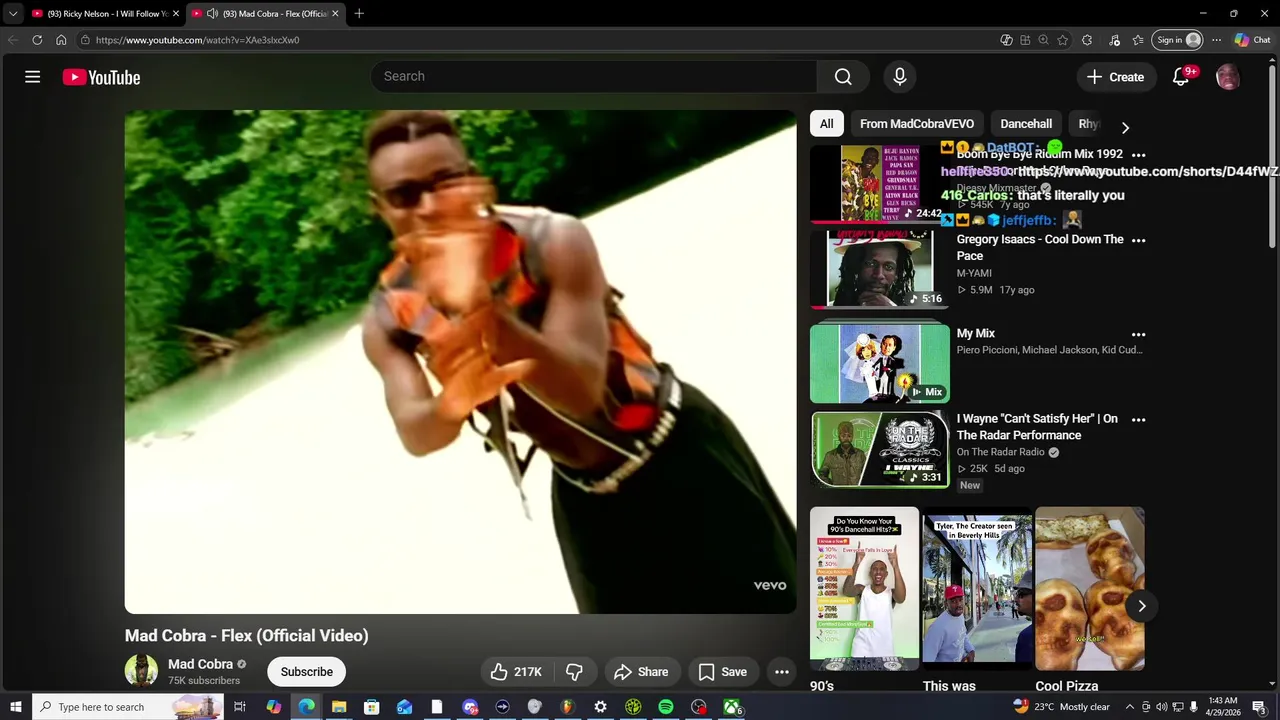Dislike the Mad Cobra Flex video
This screenshot has width=1280, height=720.
574,672
